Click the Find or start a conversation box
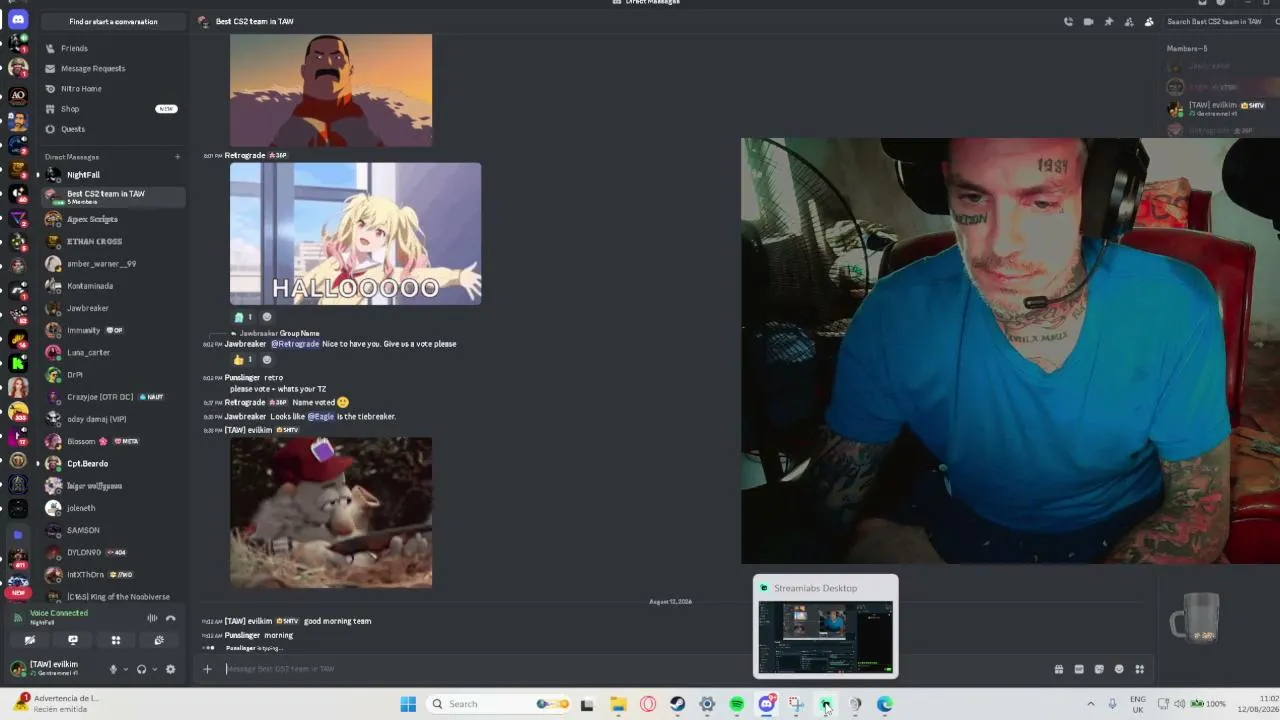The width and height of the screenshot is (1280, 720). tap(113, 21)
